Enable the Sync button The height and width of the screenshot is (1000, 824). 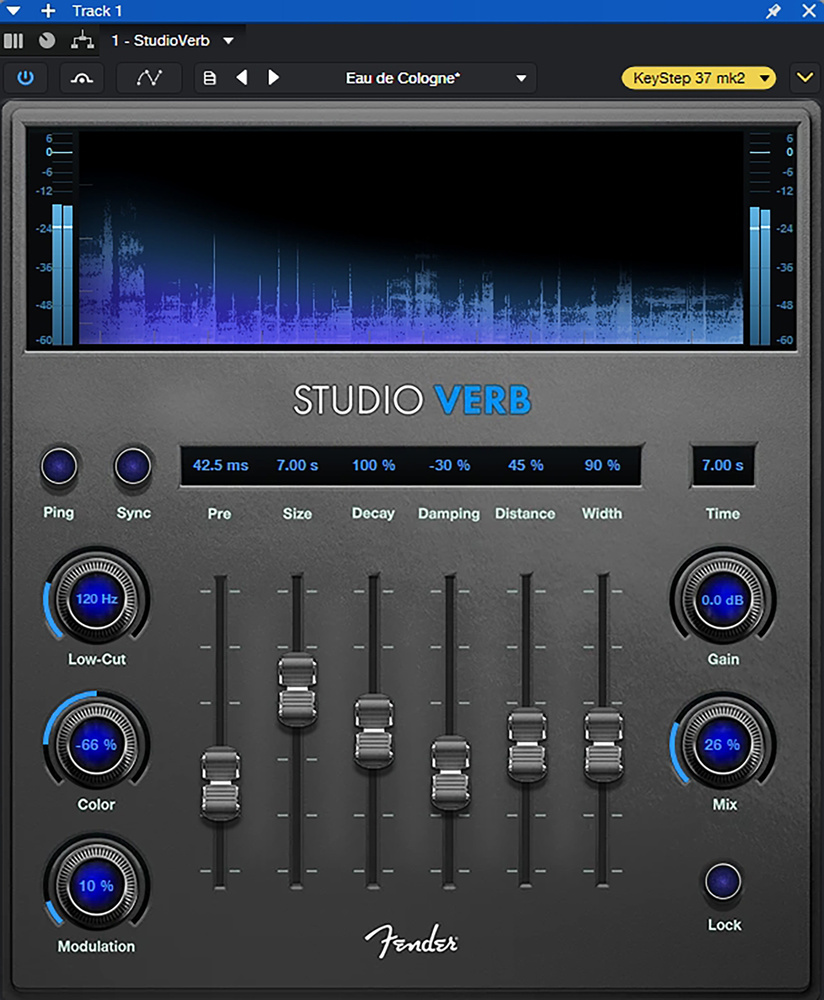(132, 466)
